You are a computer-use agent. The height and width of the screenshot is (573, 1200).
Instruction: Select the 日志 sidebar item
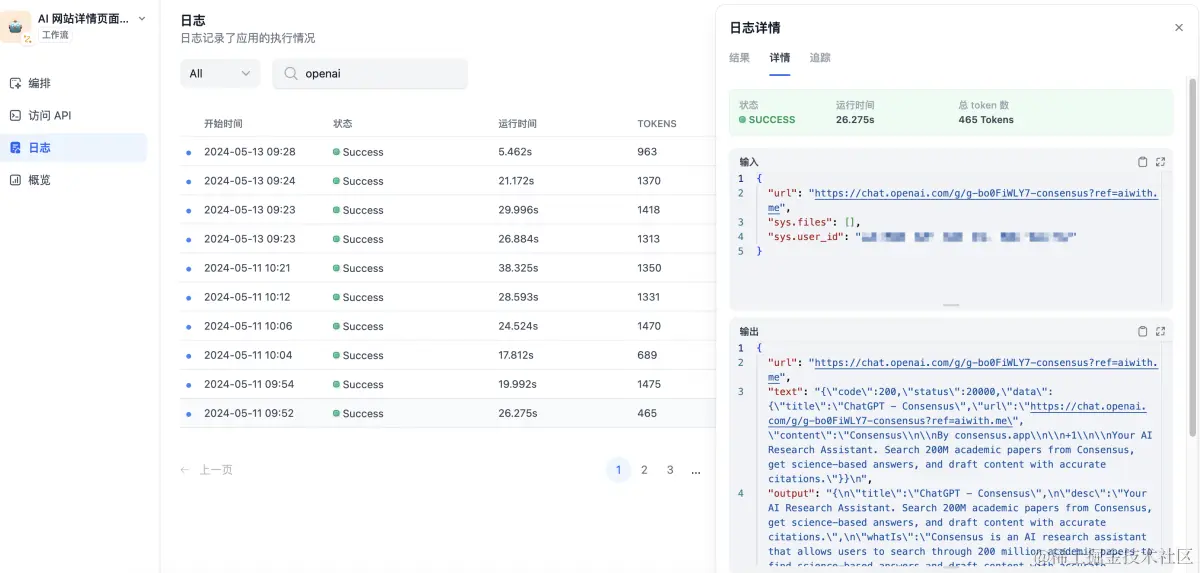(73, 147)
